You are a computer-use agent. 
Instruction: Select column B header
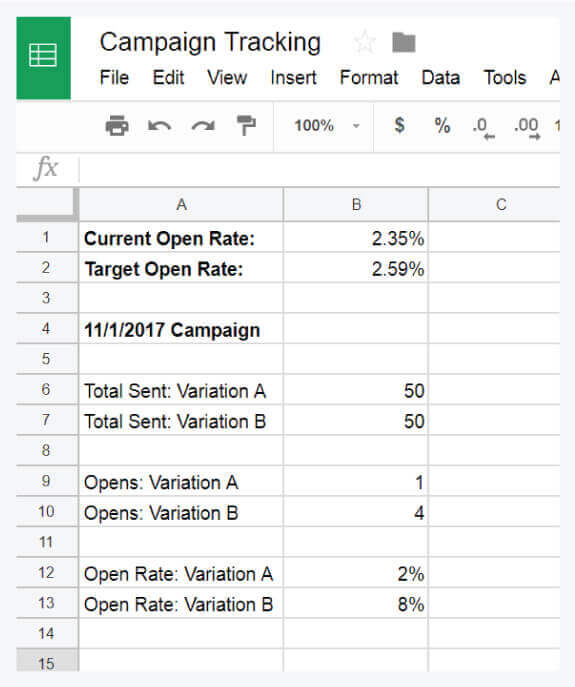tap(356, 205)
